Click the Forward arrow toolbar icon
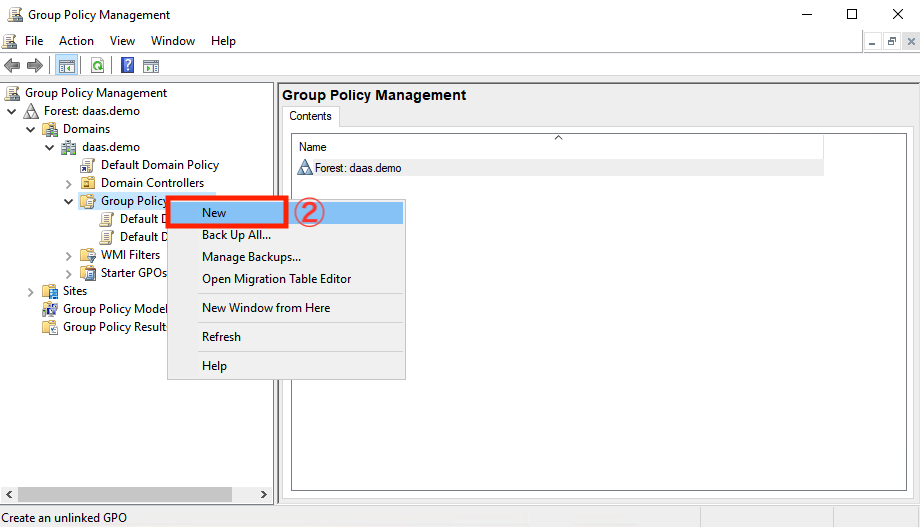 (x=35, y=66)
